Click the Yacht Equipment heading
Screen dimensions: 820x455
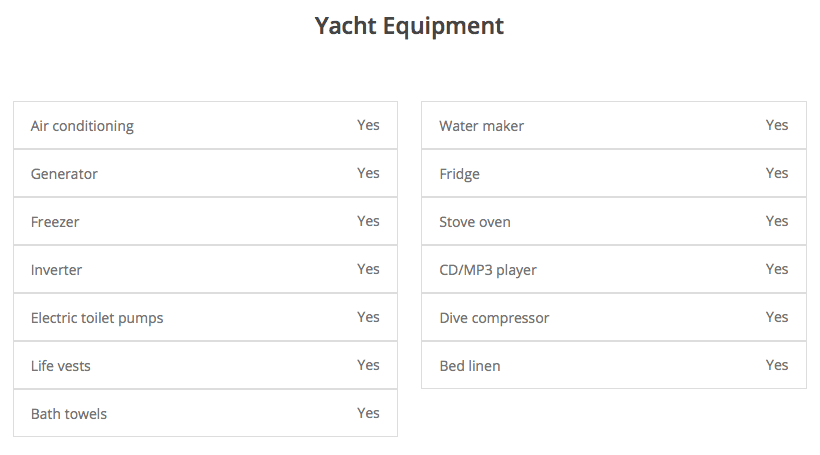409,26
